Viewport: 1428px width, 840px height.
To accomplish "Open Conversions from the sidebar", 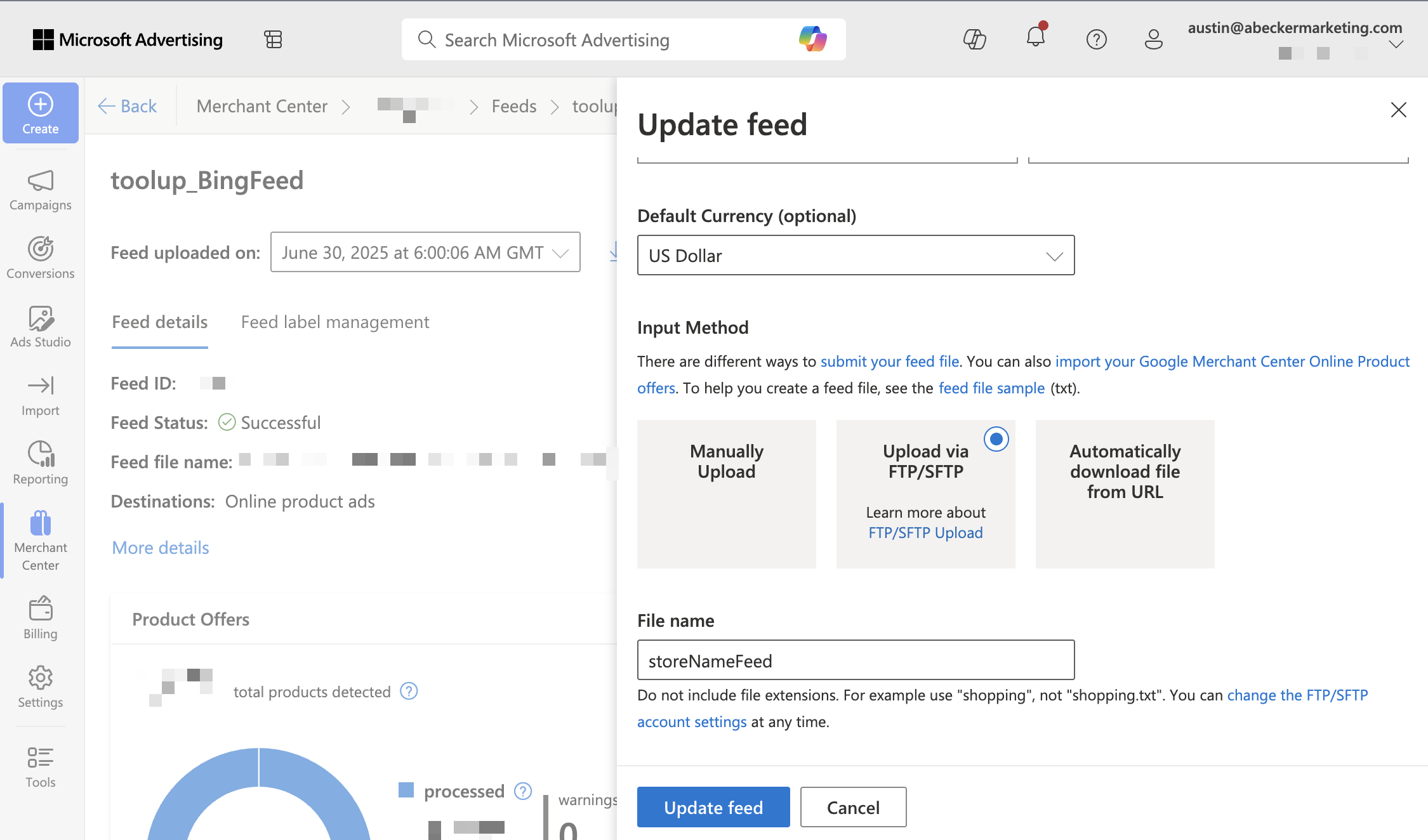I will click(x=41, y=258).
